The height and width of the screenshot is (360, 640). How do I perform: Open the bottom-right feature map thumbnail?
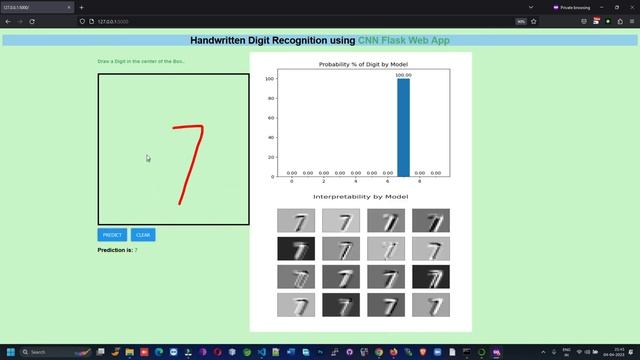coord(431,304)
